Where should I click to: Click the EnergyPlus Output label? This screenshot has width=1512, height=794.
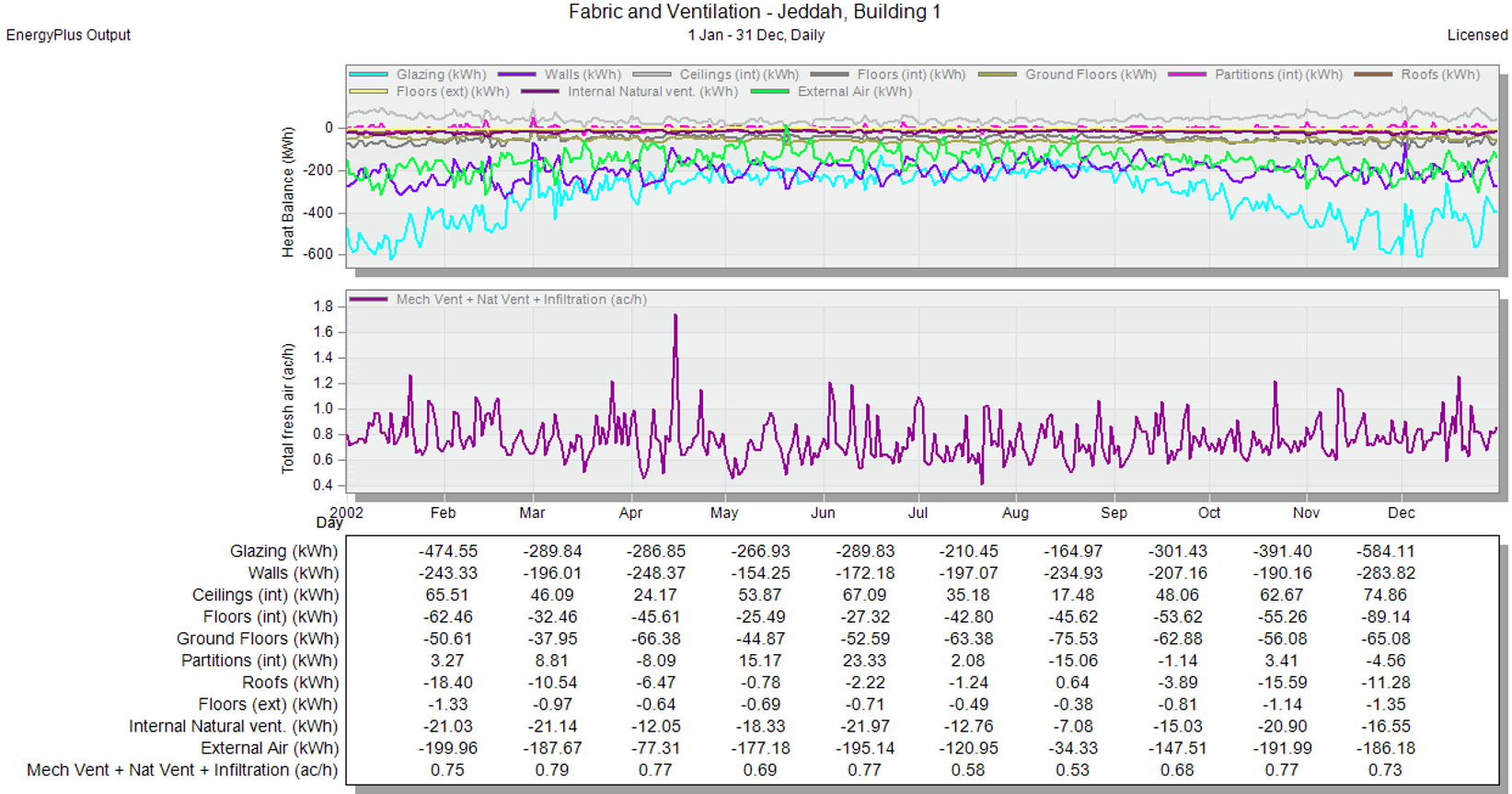coord(68,35)
